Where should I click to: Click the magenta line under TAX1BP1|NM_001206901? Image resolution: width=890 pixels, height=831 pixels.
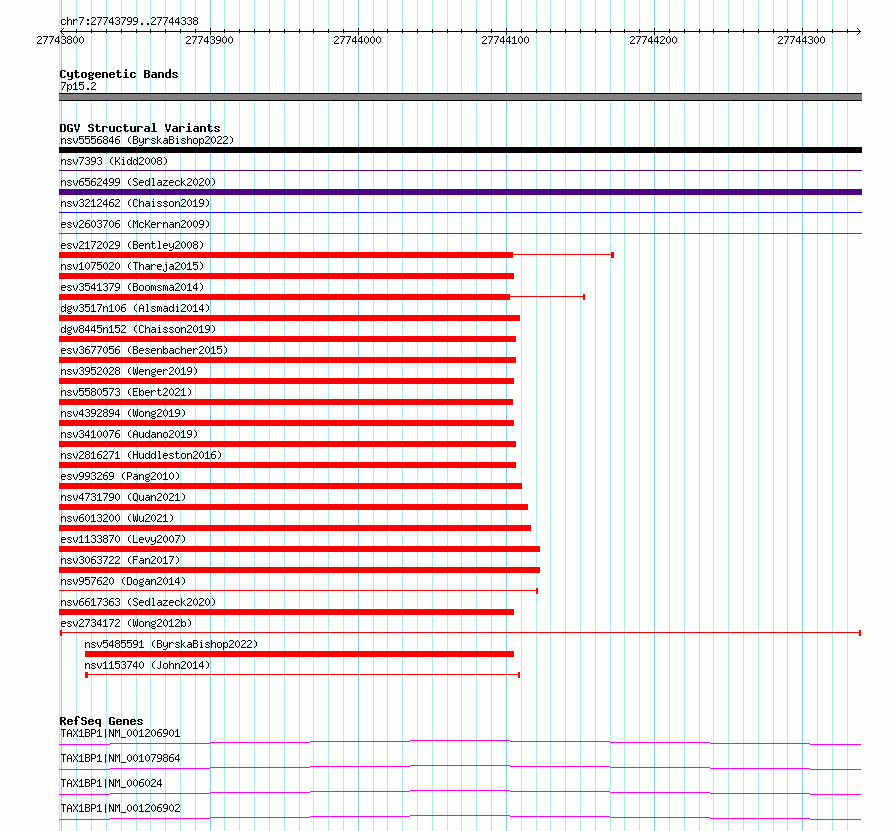click(x=460, y=742)
